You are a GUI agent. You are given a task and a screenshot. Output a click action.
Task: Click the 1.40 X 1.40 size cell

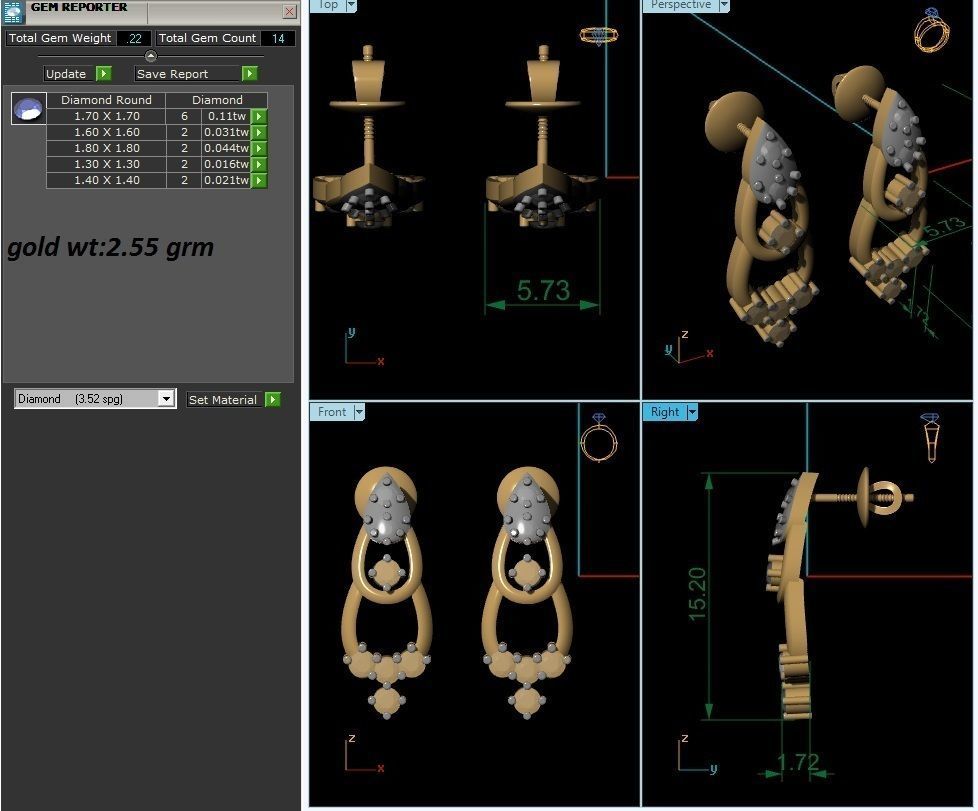click(106, 180)
